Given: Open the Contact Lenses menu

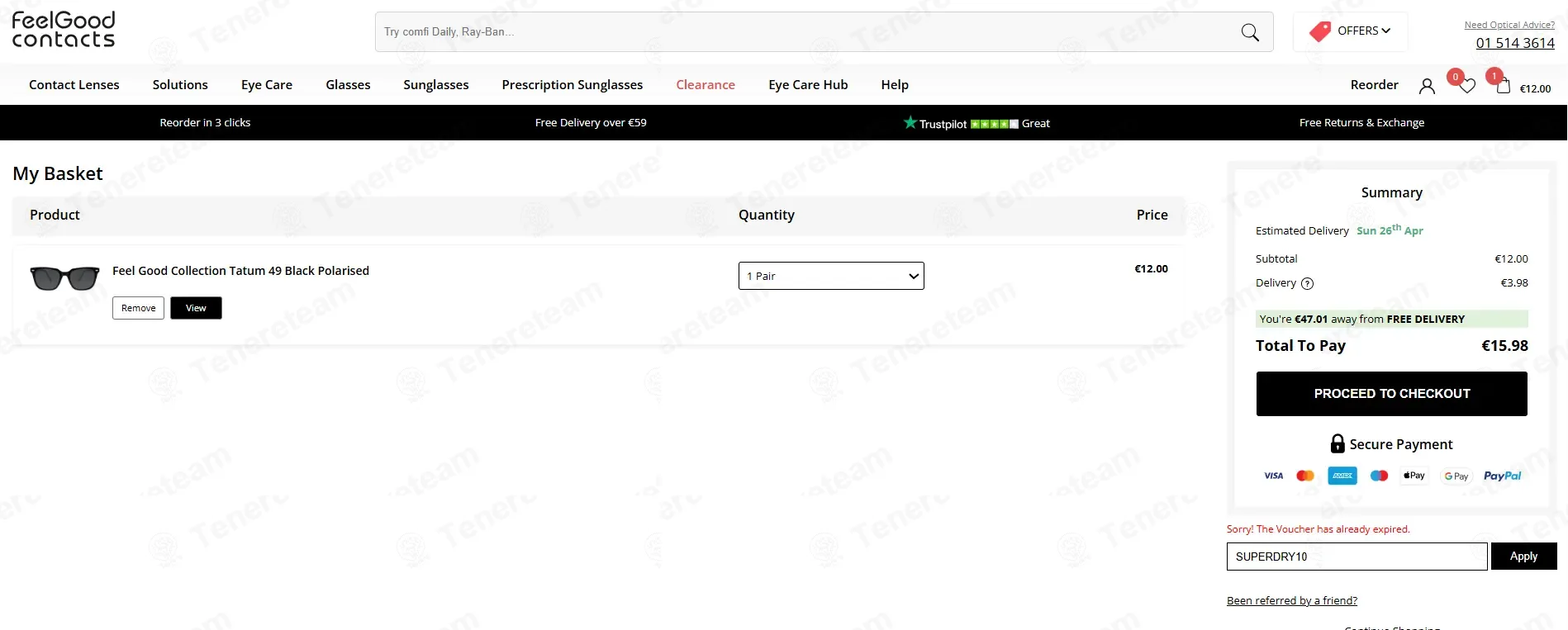Looking at the screenshot, I should tap(74, 84).
